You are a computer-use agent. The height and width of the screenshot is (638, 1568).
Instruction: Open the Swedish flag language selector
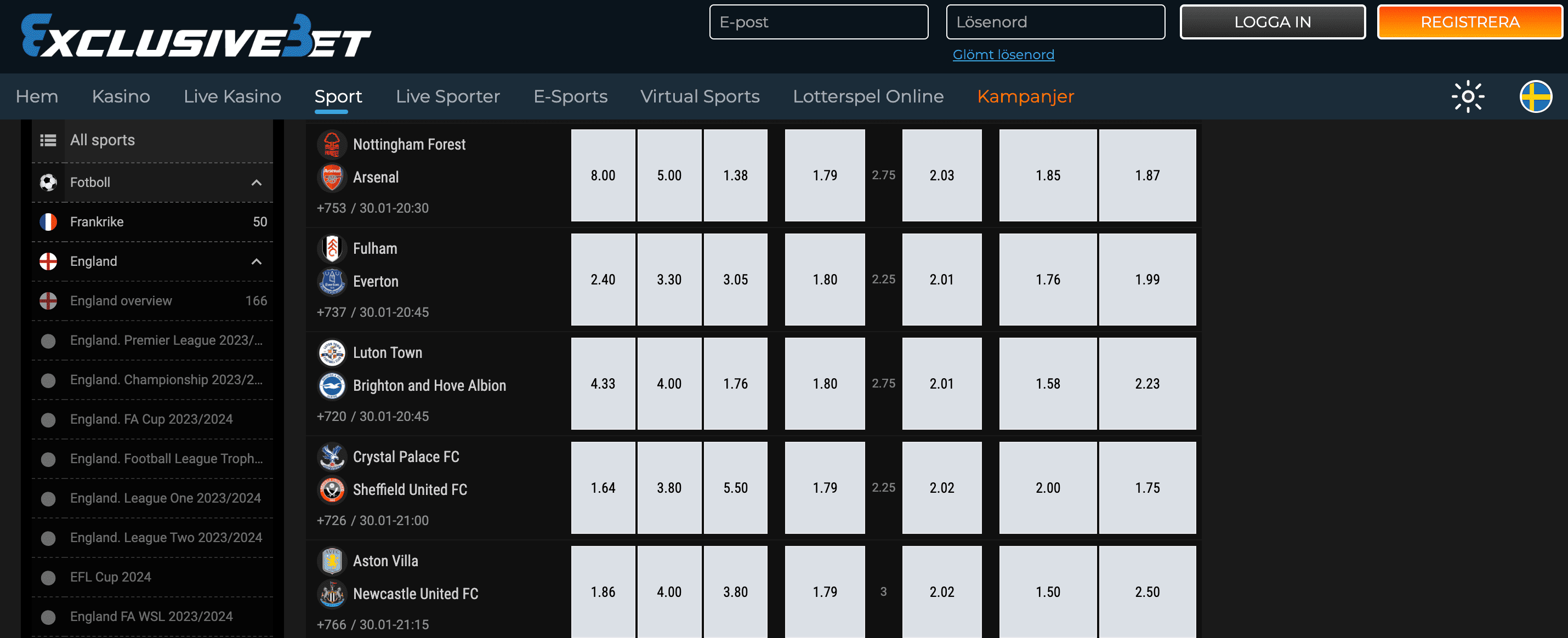point(1536,96)
